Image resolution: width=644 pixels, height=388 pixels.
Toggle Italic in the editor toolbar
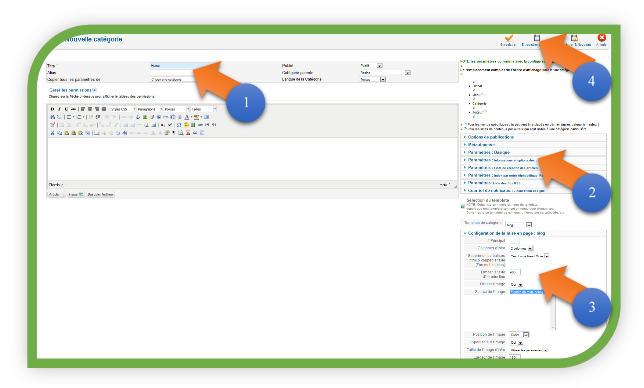point(59,109)
